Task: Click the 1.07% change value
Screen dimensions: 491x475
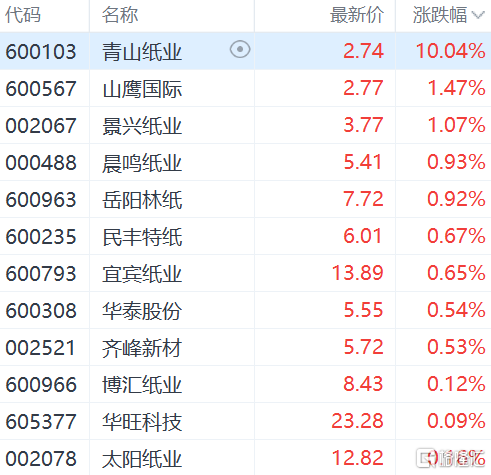Action: point(456,125)
